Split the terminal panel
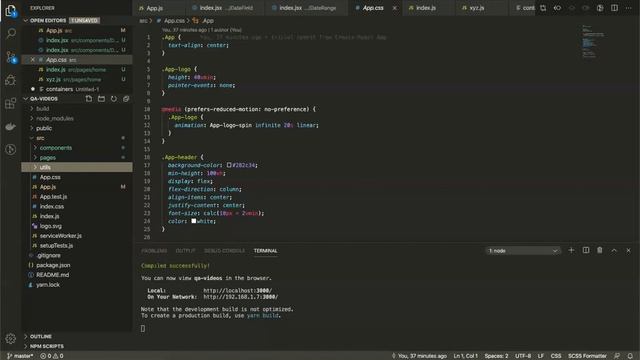The height and width of the screenshot is (360, 640). click(586, 250)
